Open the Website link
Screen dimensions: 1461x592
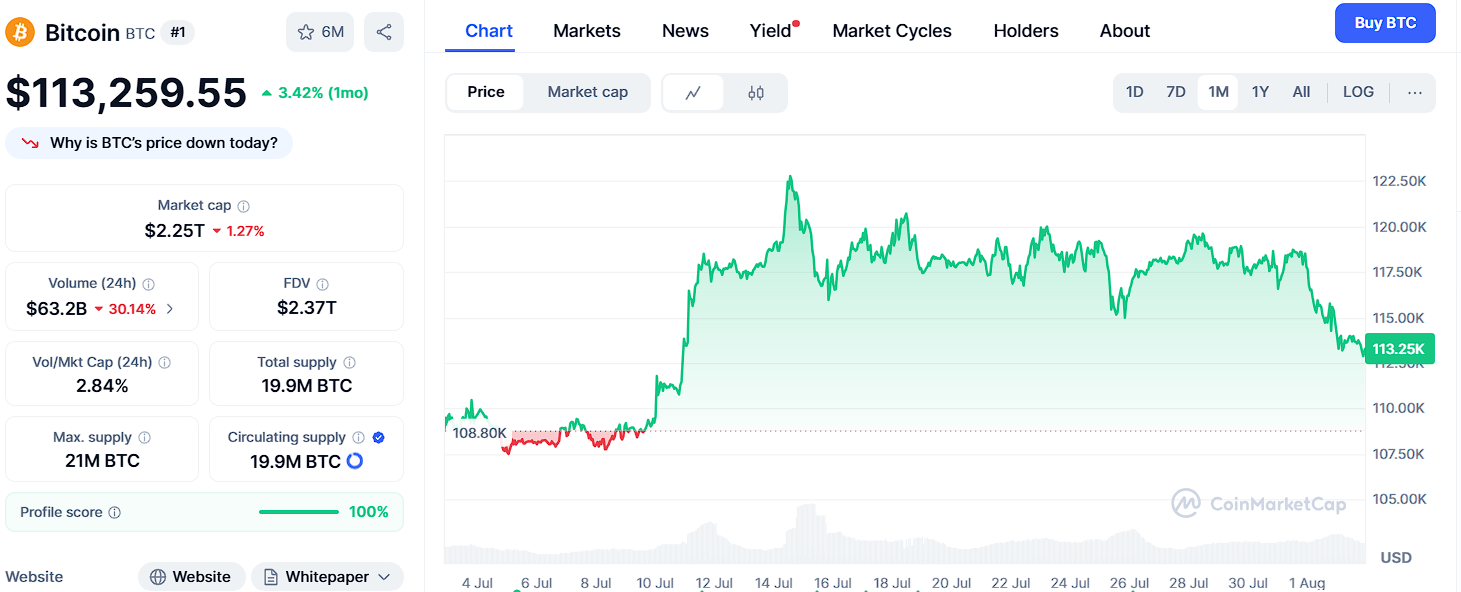[x=192, y=577]
